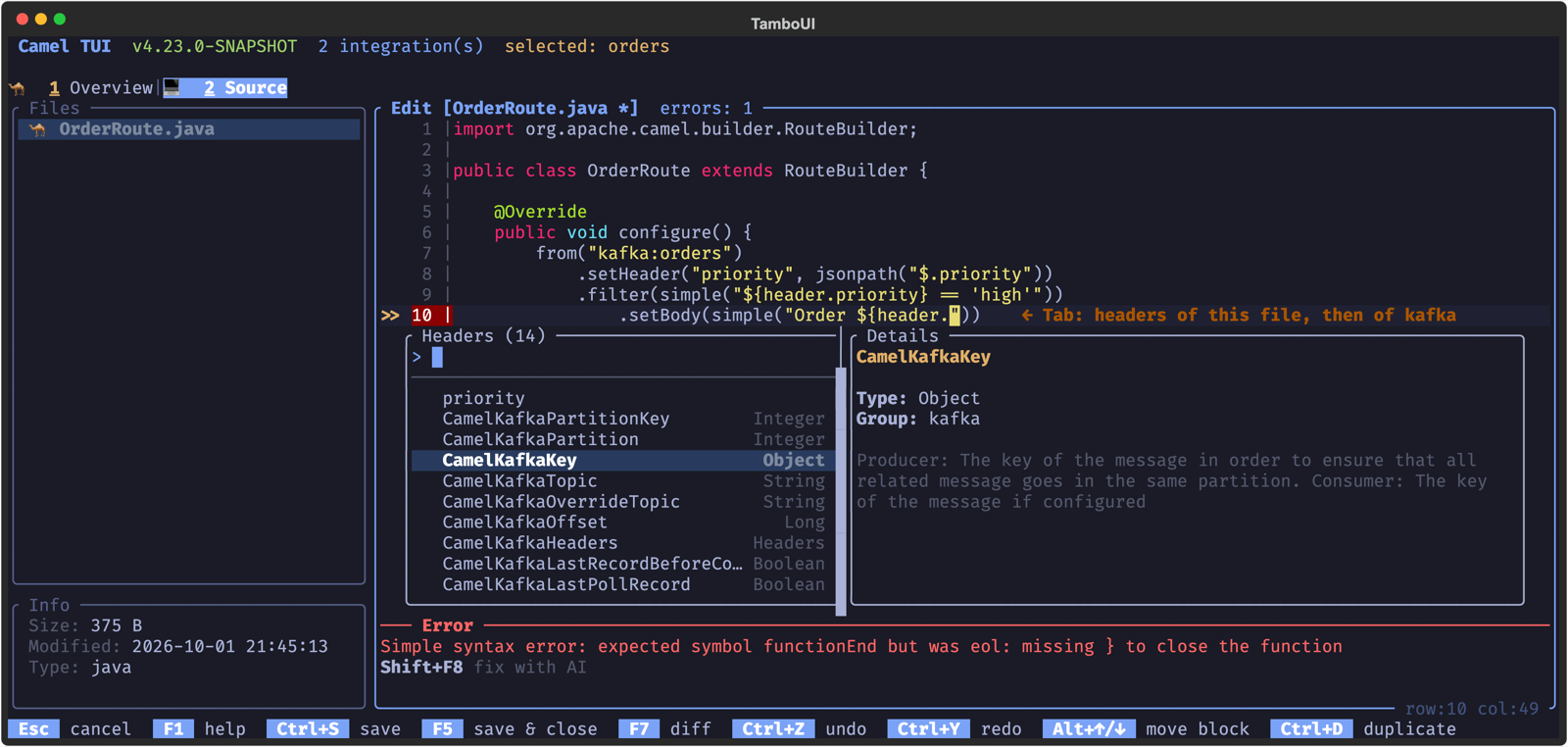The height and width of the screenshot is (747, 1568).
Task: Click the Modified timestamp in Info panel
Action: point(178,647)
